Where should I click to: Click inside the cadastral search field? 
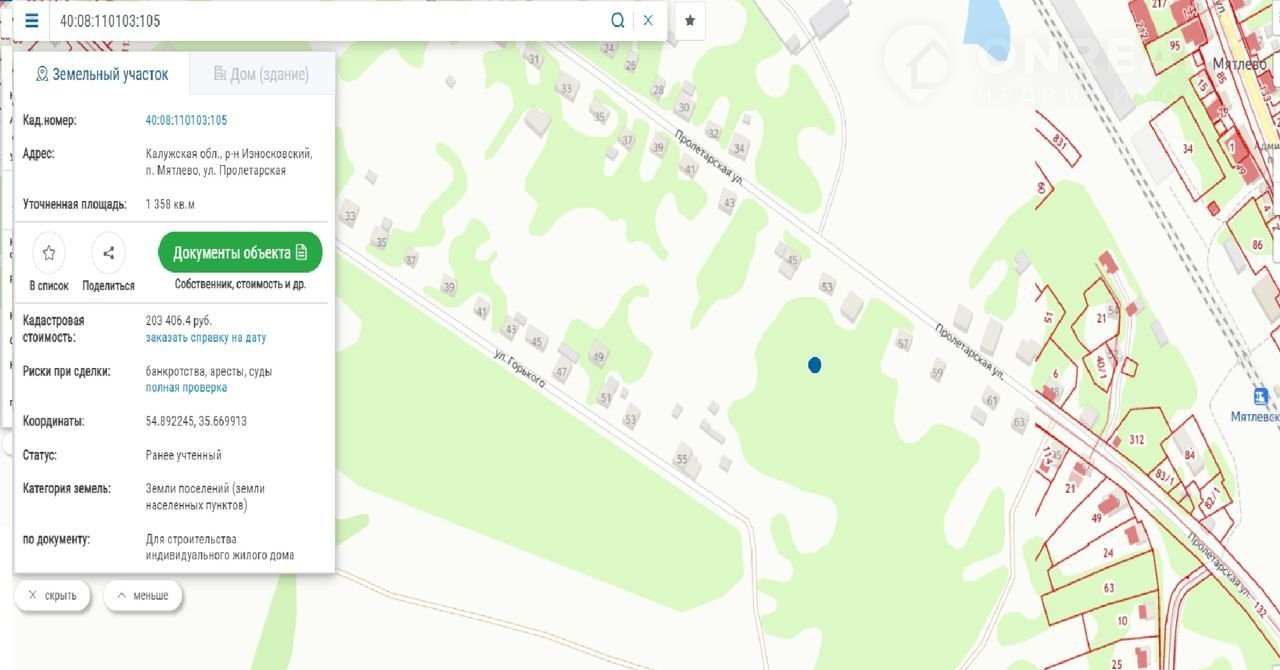pos(330,21)
